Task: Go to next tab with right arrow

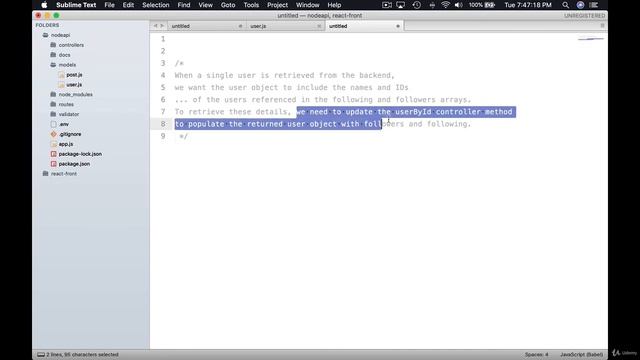Action: pyautogui.click(x=162, y=26)
